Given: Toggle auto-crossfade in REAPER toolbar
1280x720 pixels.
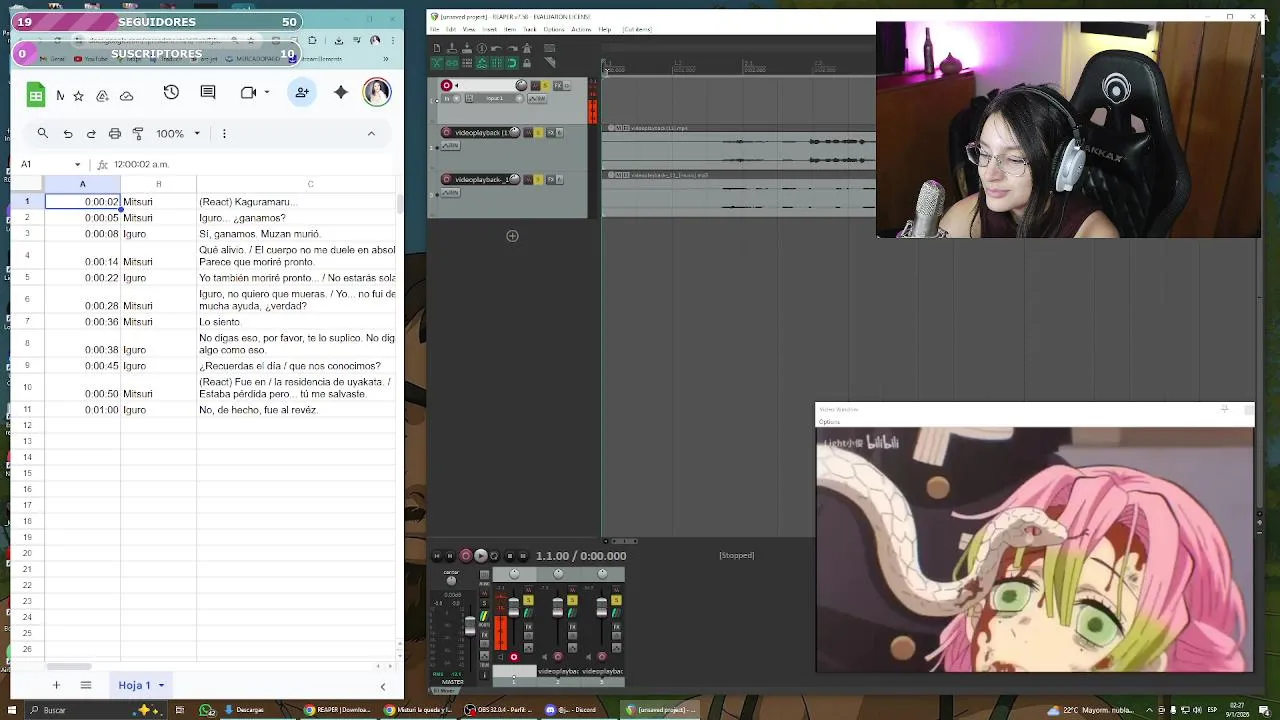Looking at the screenshot, I should point(437,63).
